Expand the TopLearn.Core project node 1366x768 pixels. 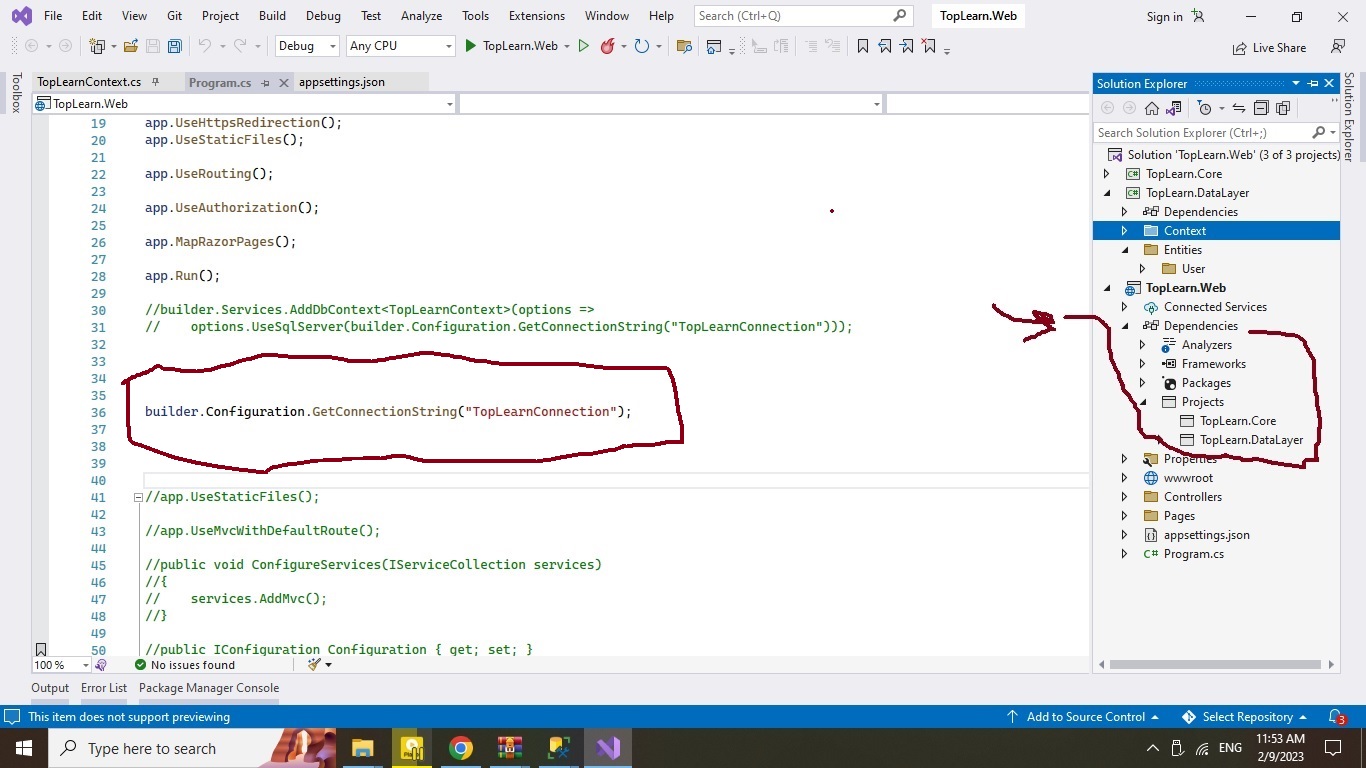[1106, 174]
